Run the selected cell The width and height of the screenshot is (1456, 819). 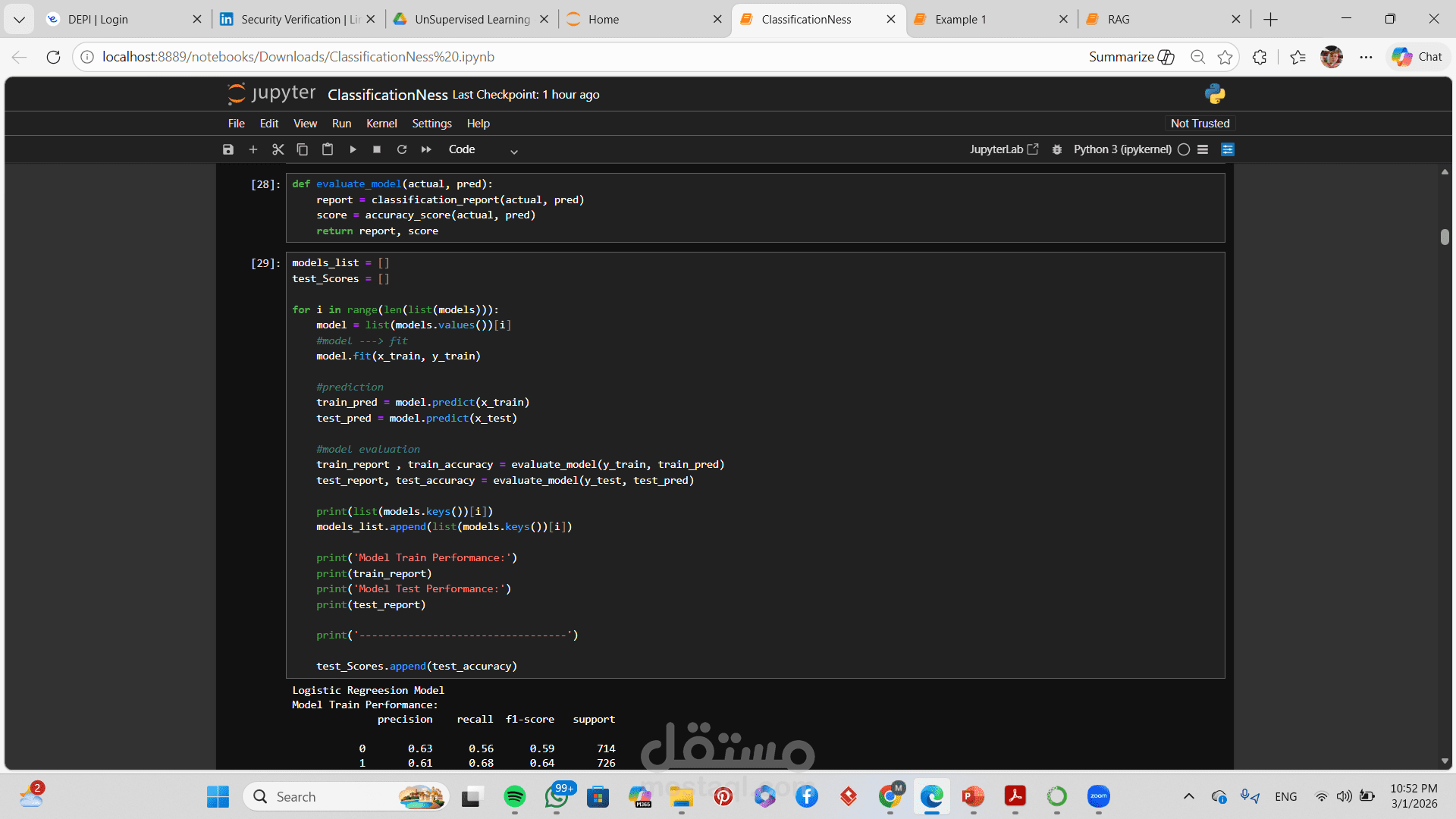pyautogui.click(x=353, y=149)
